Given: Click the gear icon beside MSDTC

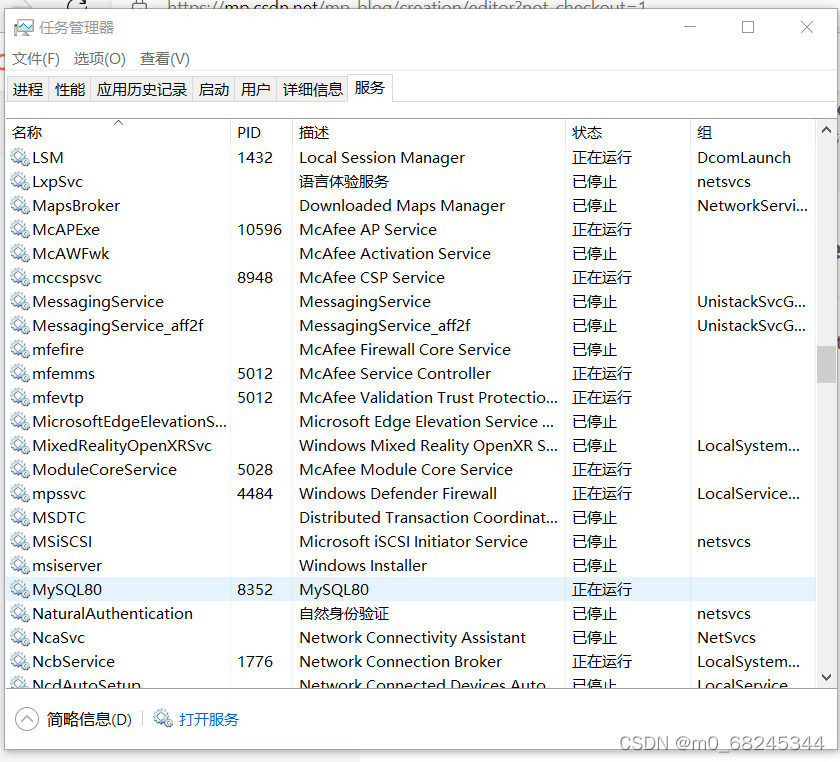Looking at the screenshot, I should [x=20, y=518].
